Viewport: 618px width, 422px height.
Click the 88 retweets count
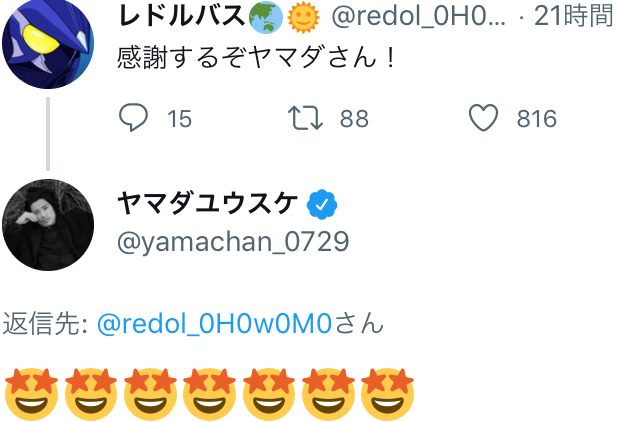(x=354, y=119)
